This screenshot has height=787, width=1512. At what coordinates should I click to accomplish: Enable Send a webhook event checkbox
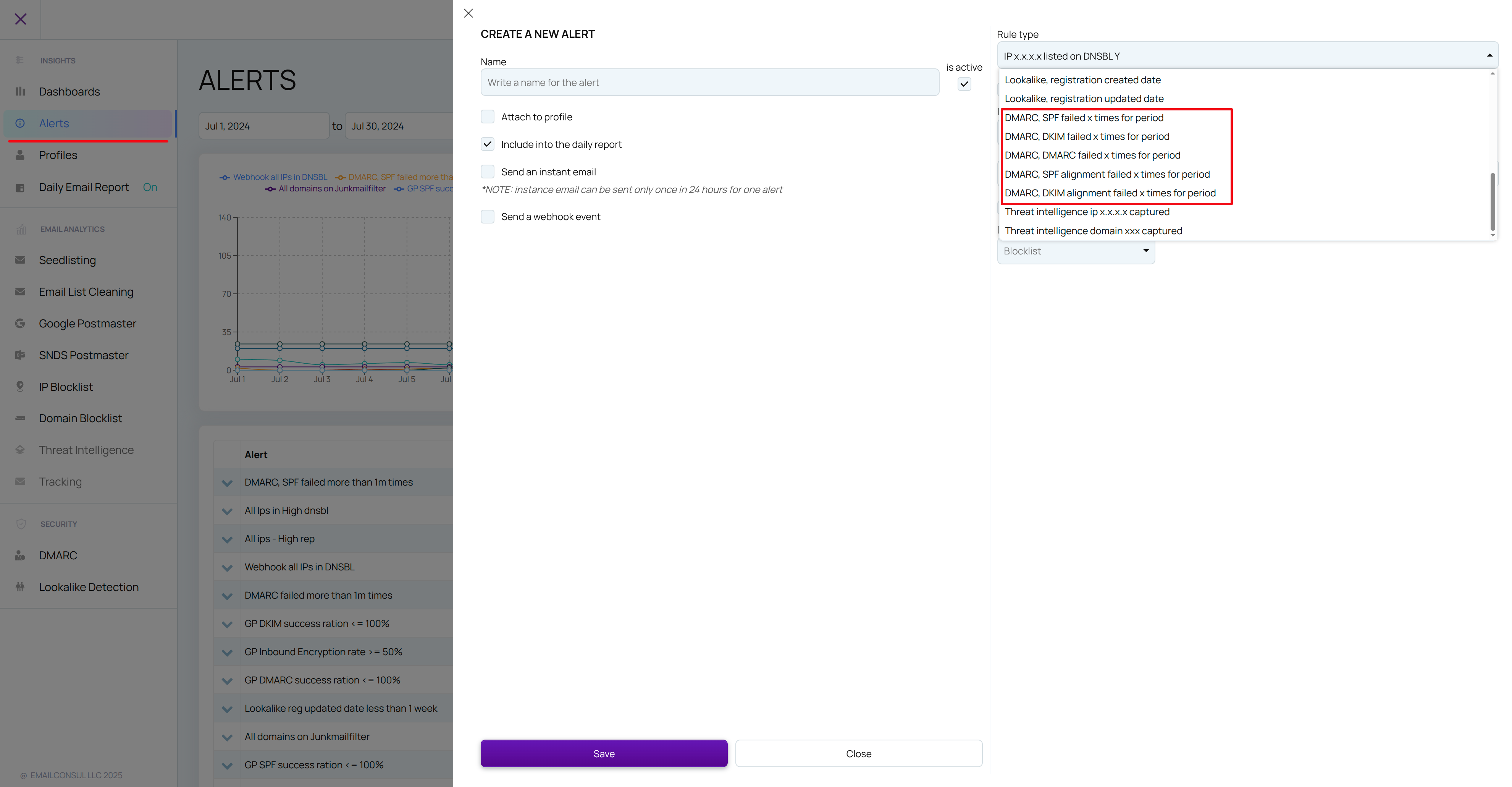487,217
